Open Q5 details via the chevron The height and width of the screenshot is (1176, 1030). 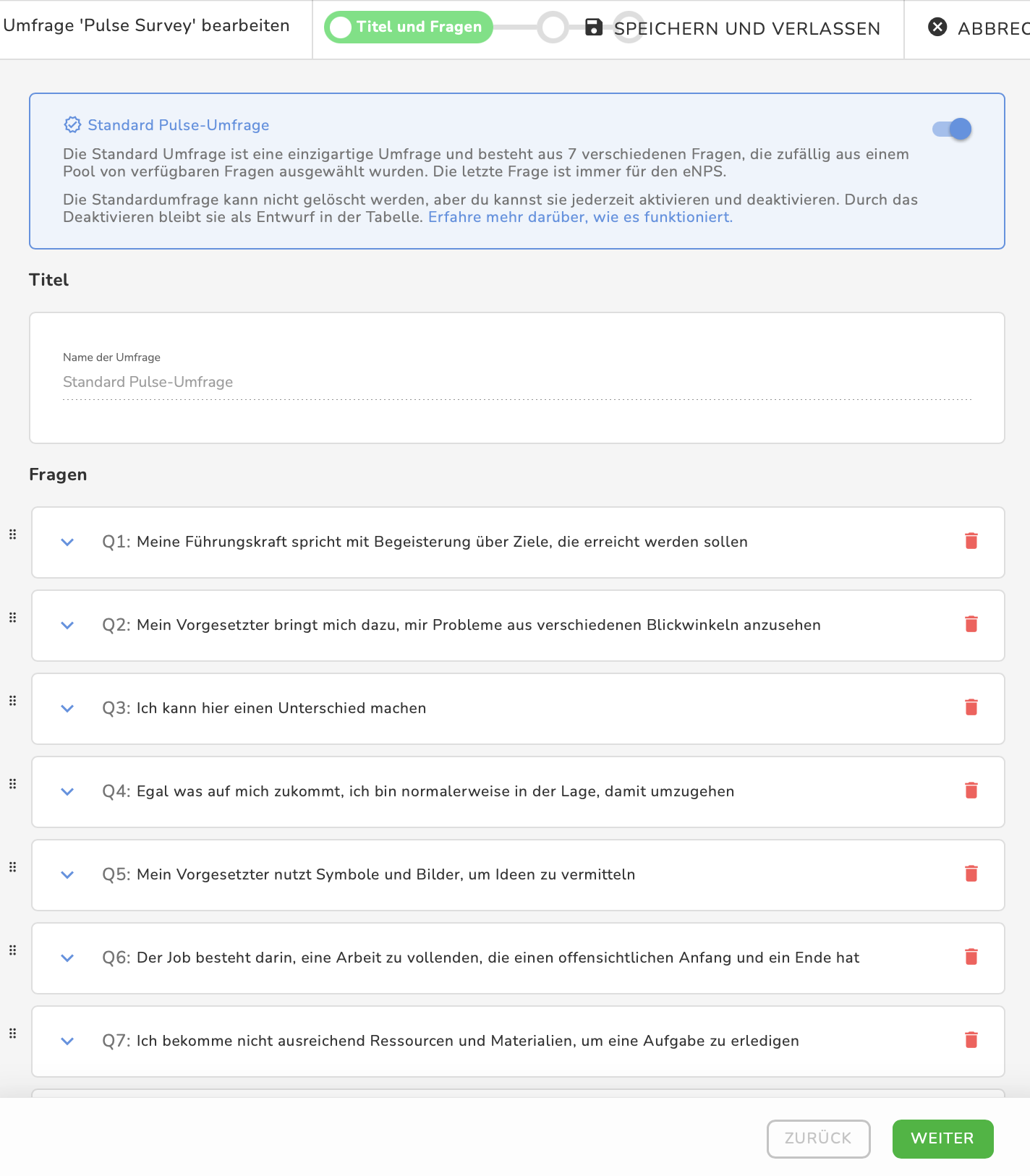point(67,874)
